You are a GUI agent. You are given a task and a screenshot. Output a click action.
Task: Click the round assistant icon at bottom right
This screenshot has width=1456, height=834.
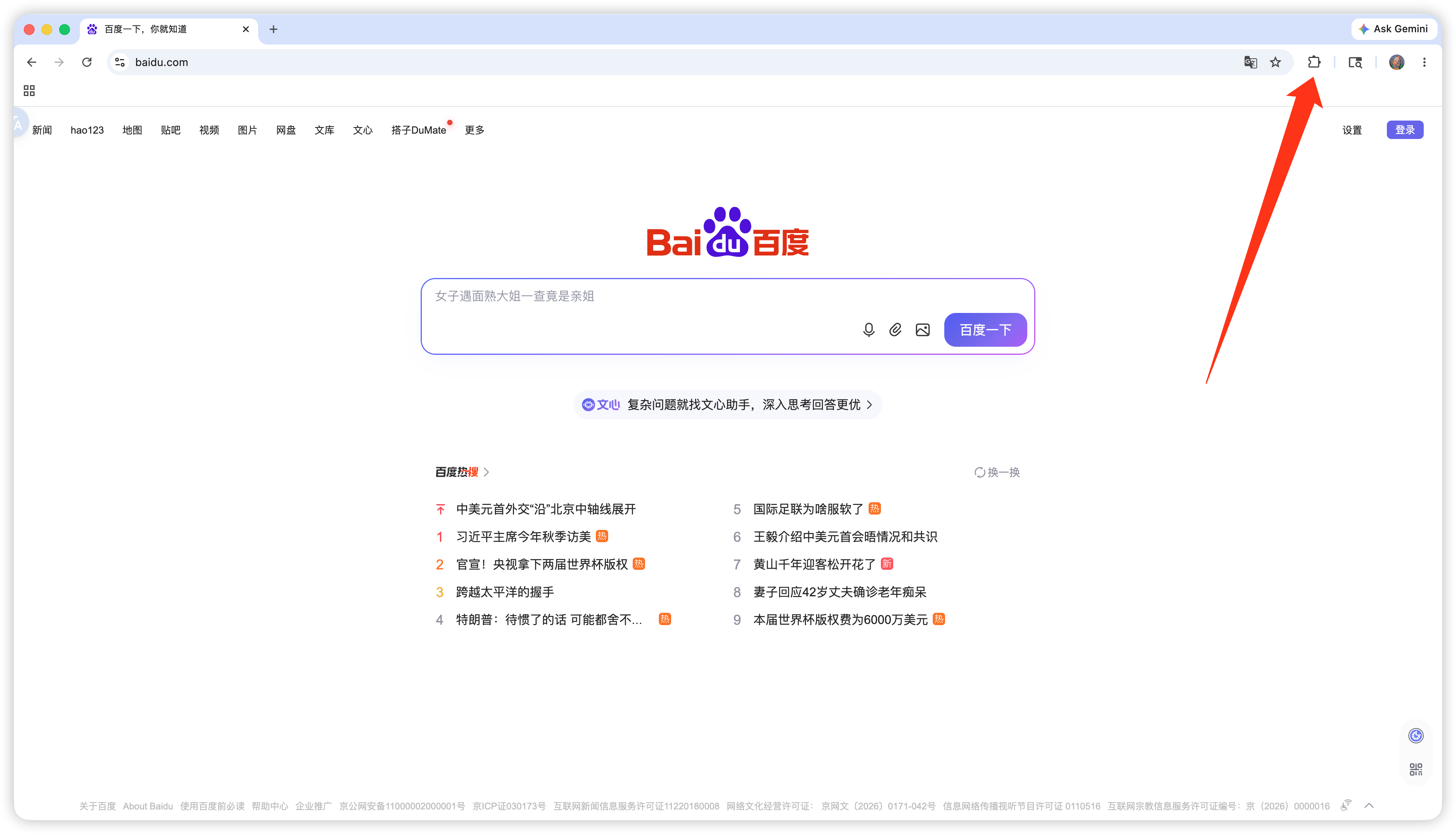(x=1415, y=735)
